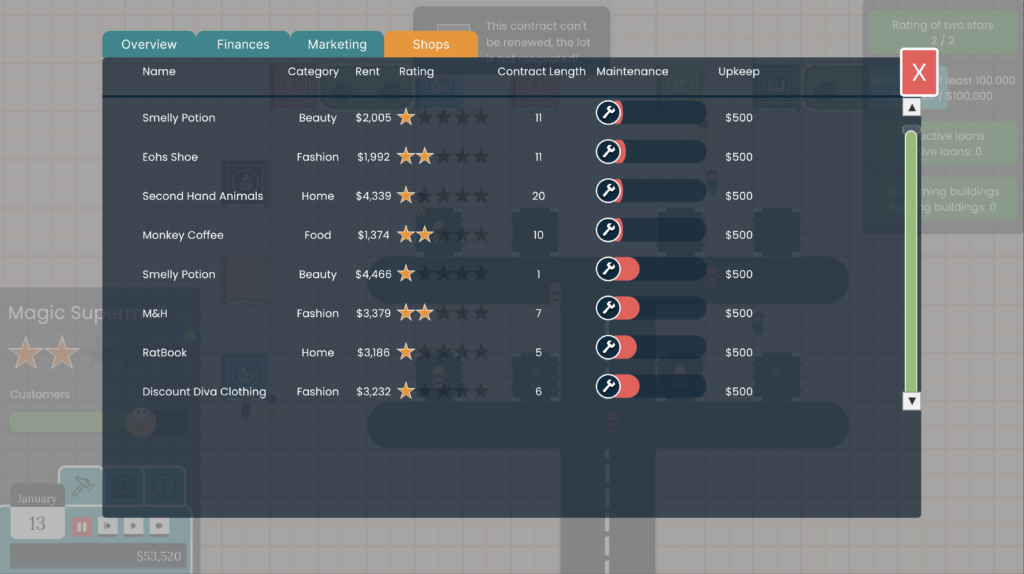Viewport: 1024px width, 574px height.
Task: Click the scroll down arrow of shop list
Action: [x=911, y=400]
